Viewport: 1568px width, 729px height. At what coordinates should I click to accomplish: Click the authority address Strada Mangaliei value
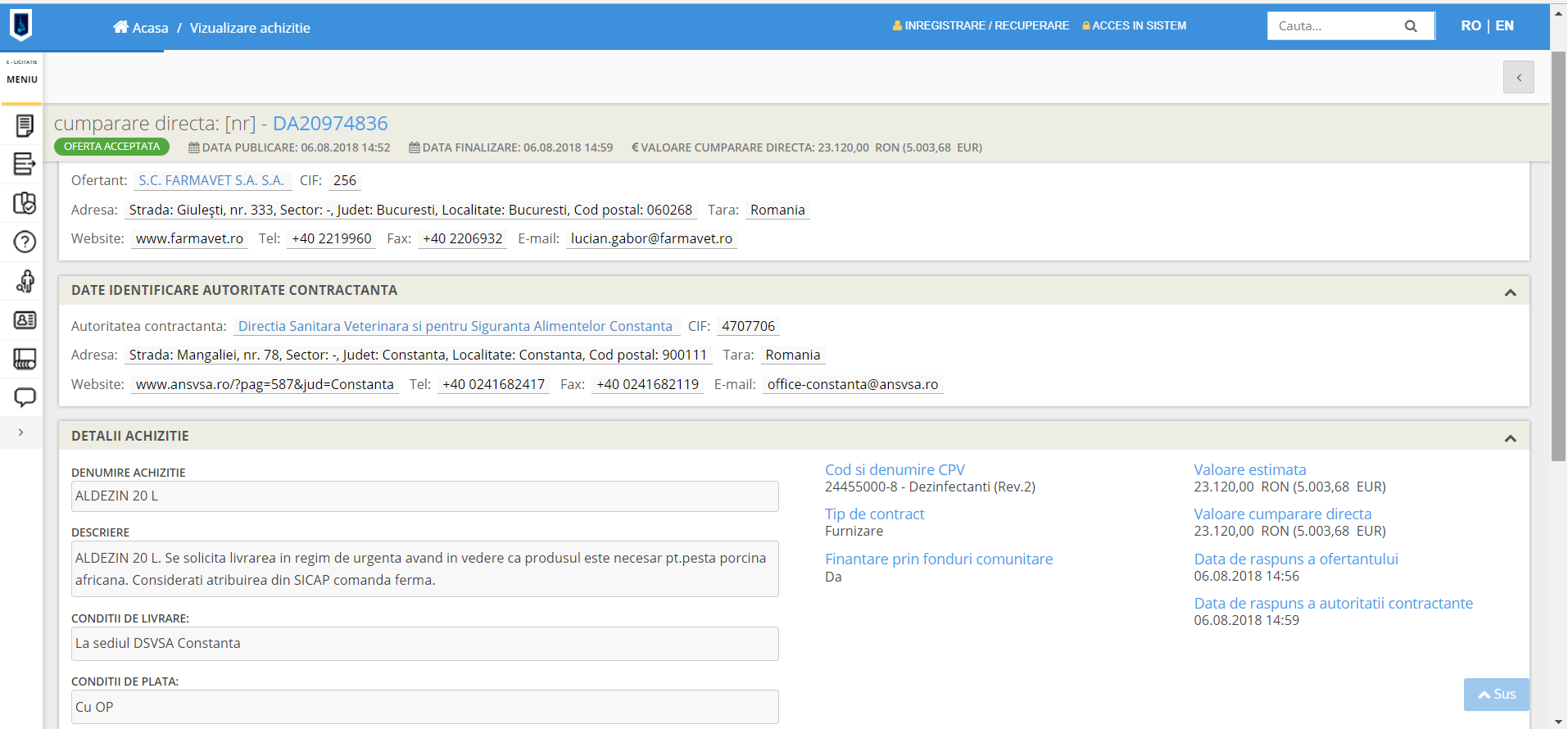point(418,355)
